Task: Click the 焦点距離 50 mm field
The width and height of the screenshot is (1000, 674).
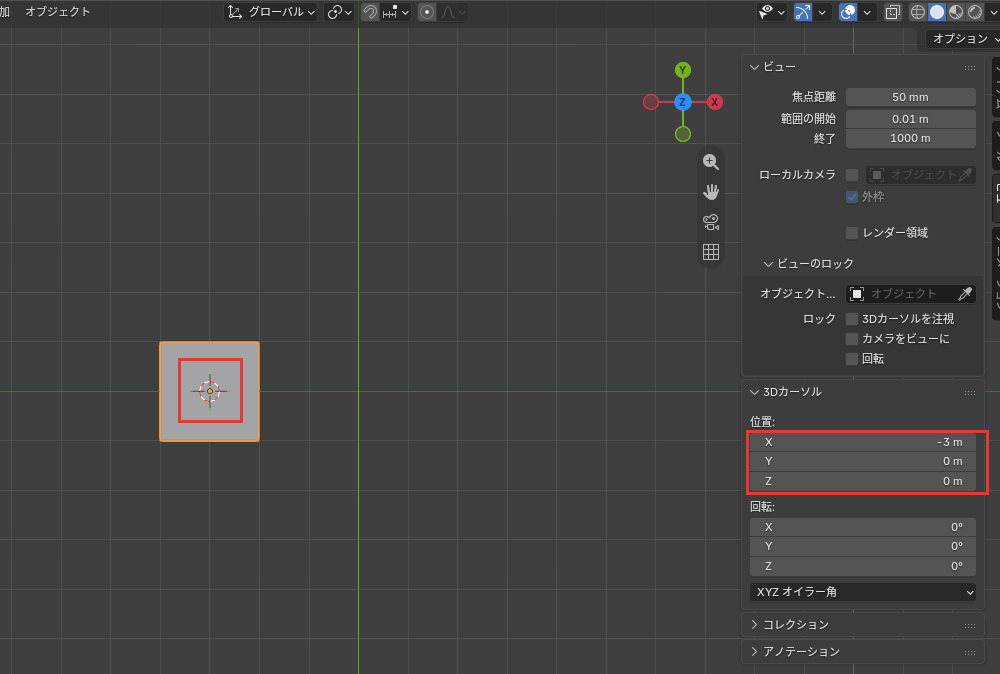Action: 911,97
